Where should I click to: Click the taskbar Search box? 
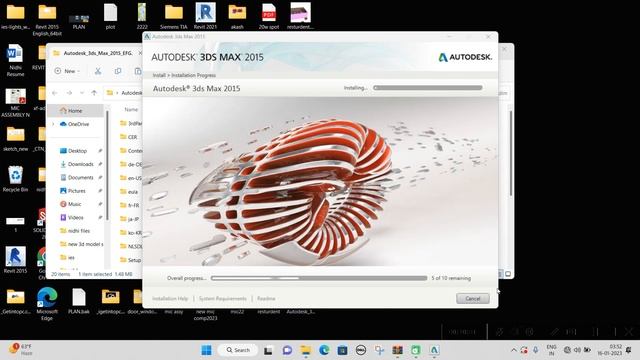238,350
